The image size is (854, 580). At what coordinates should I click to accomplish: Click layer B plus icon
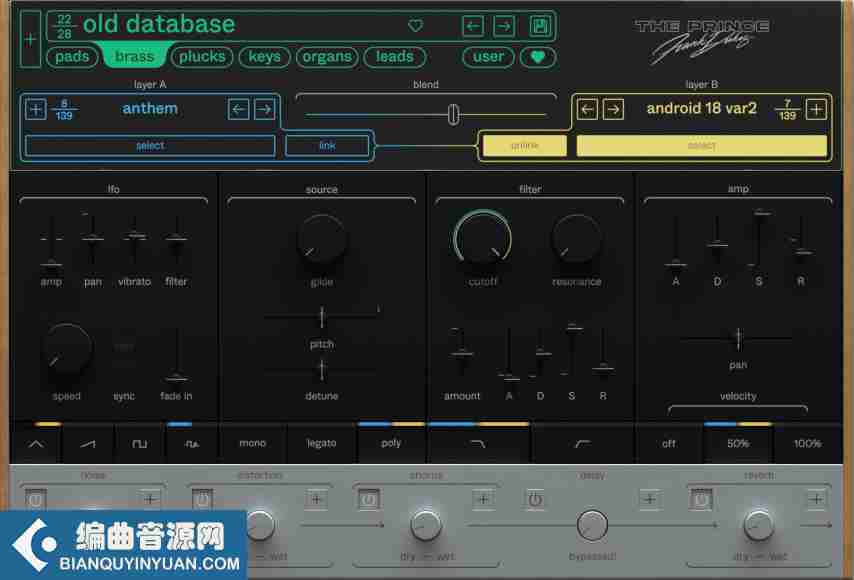[x=816, y=109]
